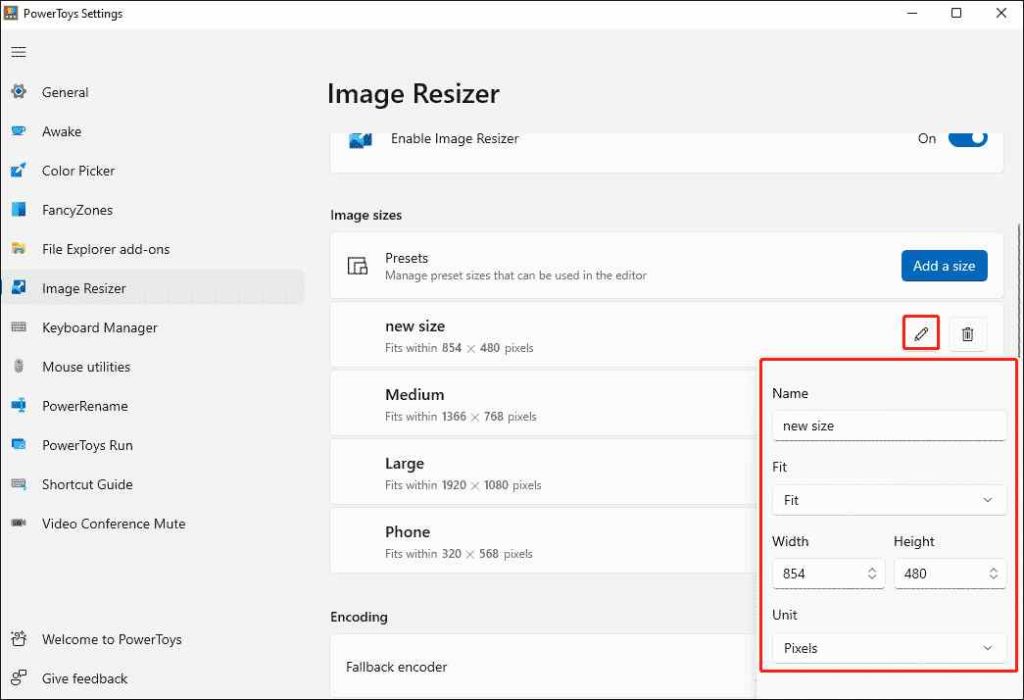Screen dimensions: 1024x700
Task: Adjust the Height value stepper arrows
Action: pos(993,573)
